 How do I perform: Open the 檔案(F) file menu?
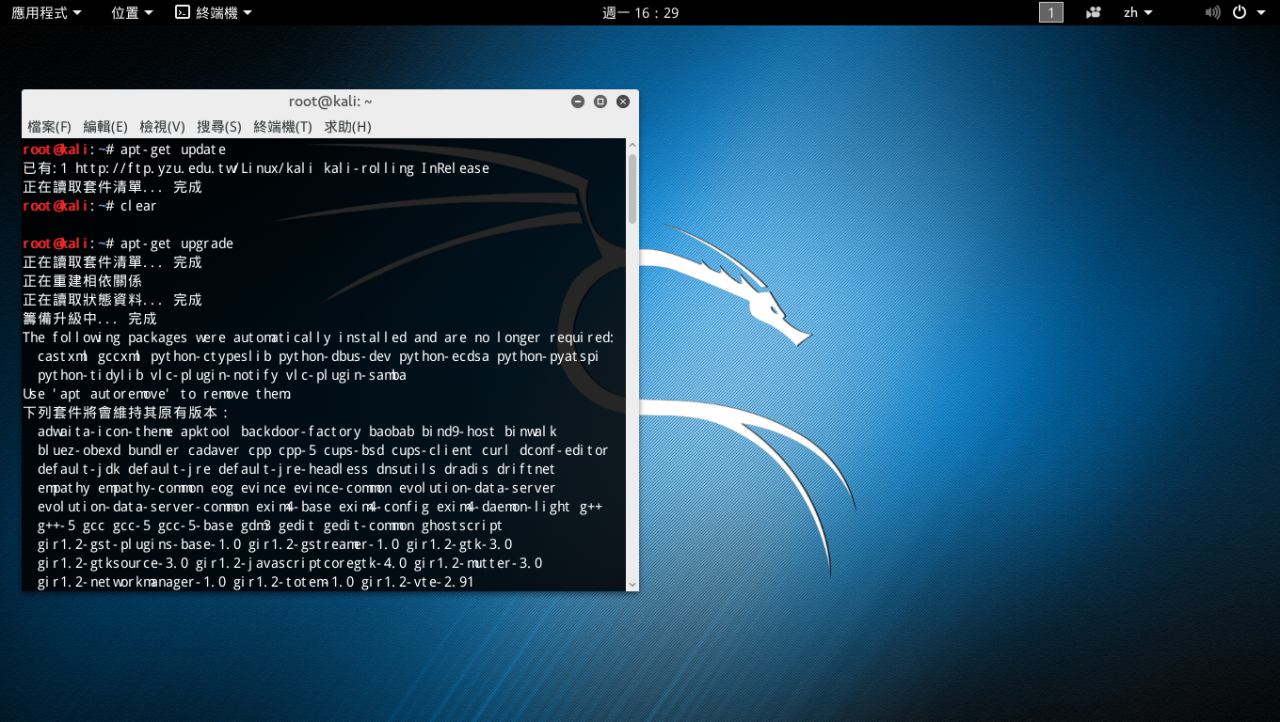(49, 126)
